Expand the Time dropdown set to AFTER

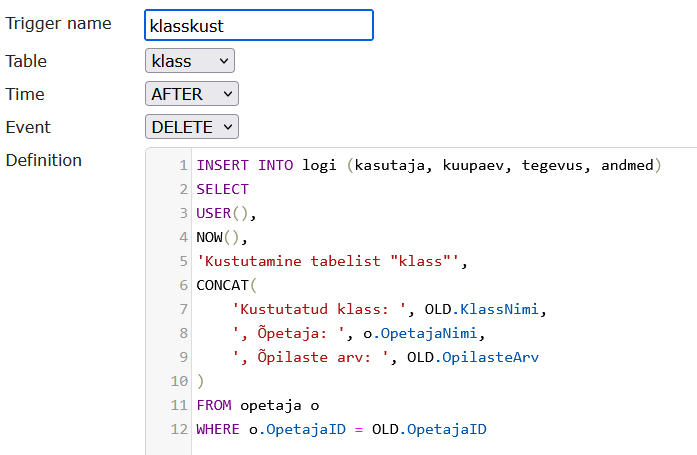(x=192, y=94)
